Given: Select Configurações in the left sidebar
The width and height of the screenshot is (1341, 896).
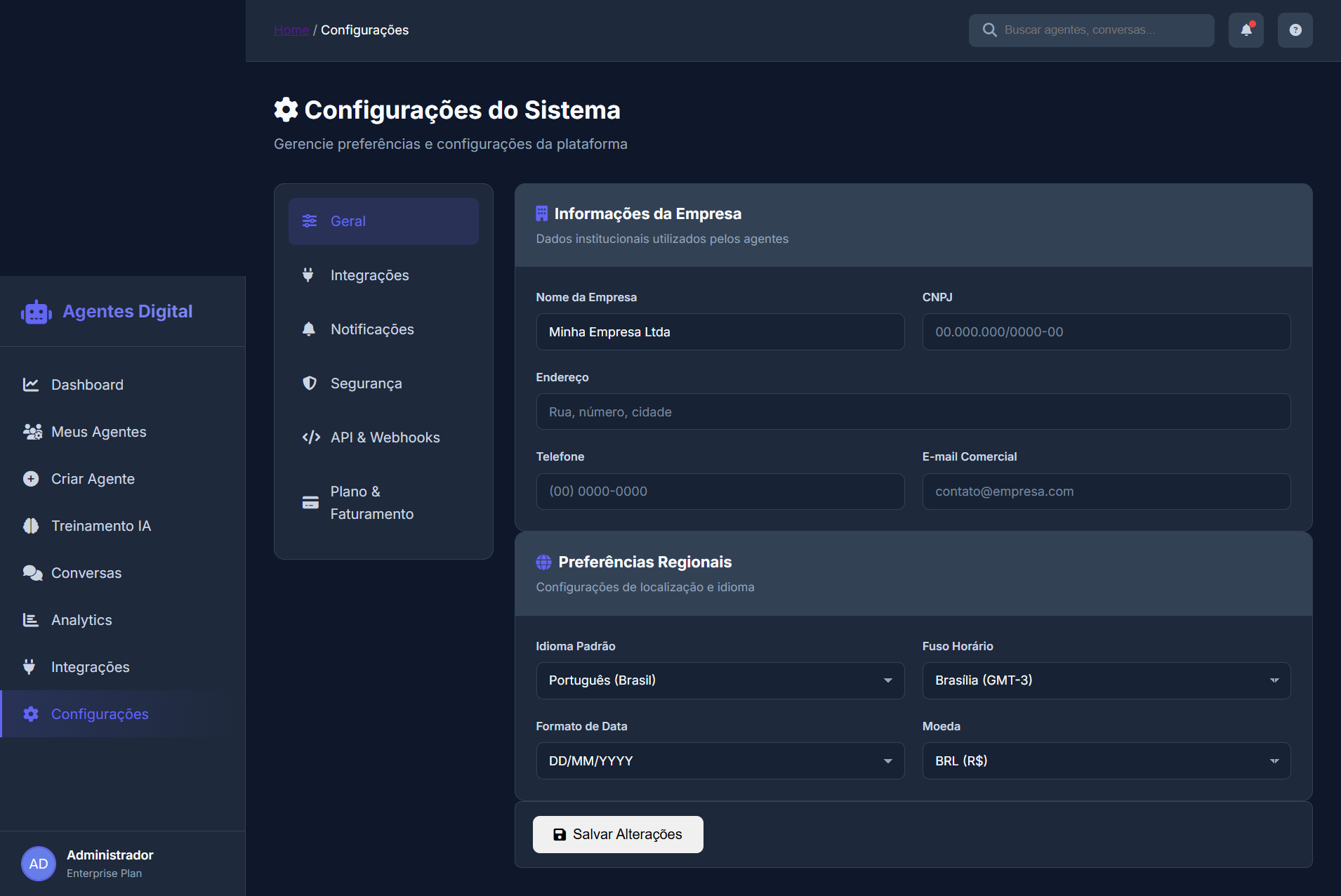Looking at the screenshot, I should pyautogui.click(x=123, y=714).
